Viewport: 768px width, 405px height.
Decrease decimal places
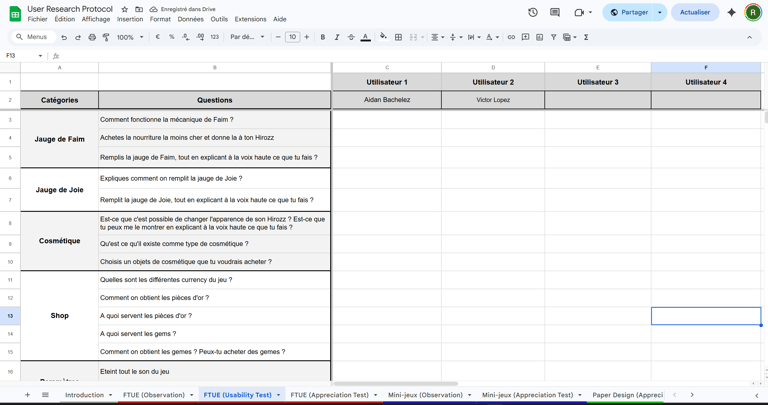(x=186, y=37)
